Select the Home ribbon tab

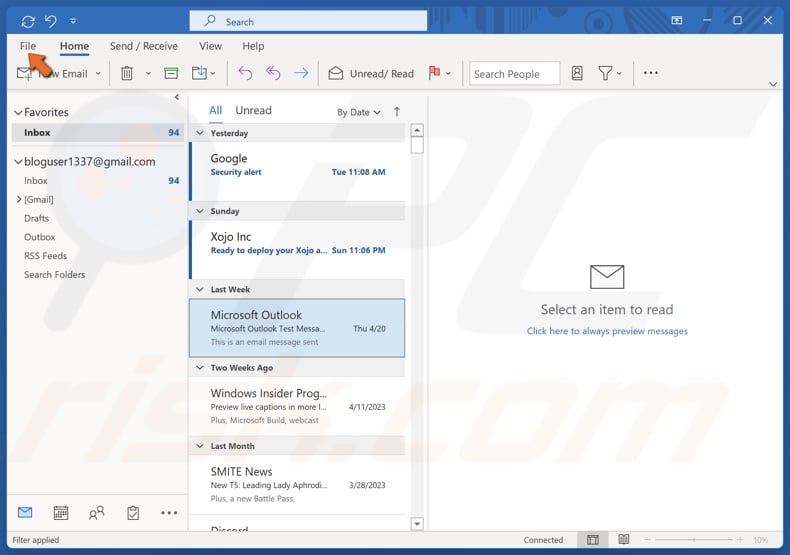click(x=75, y=46)
